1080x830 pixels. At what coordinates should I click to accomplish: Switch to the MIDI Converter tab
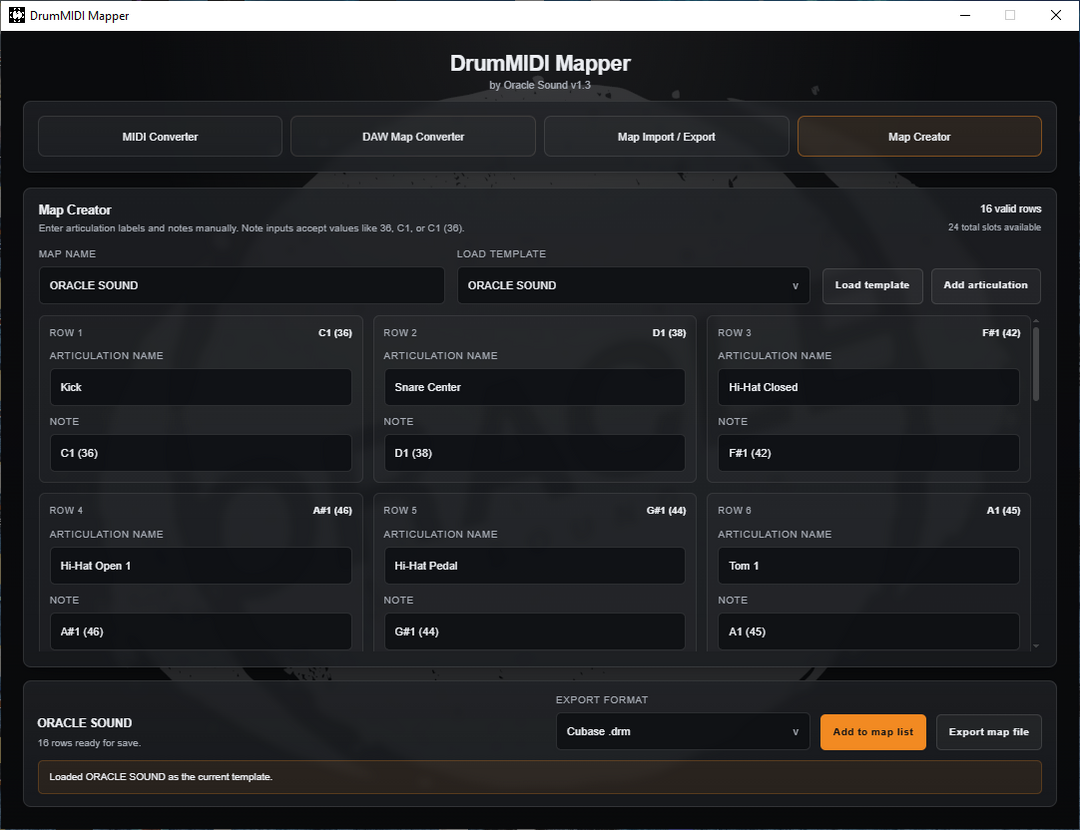pos(159,136)
